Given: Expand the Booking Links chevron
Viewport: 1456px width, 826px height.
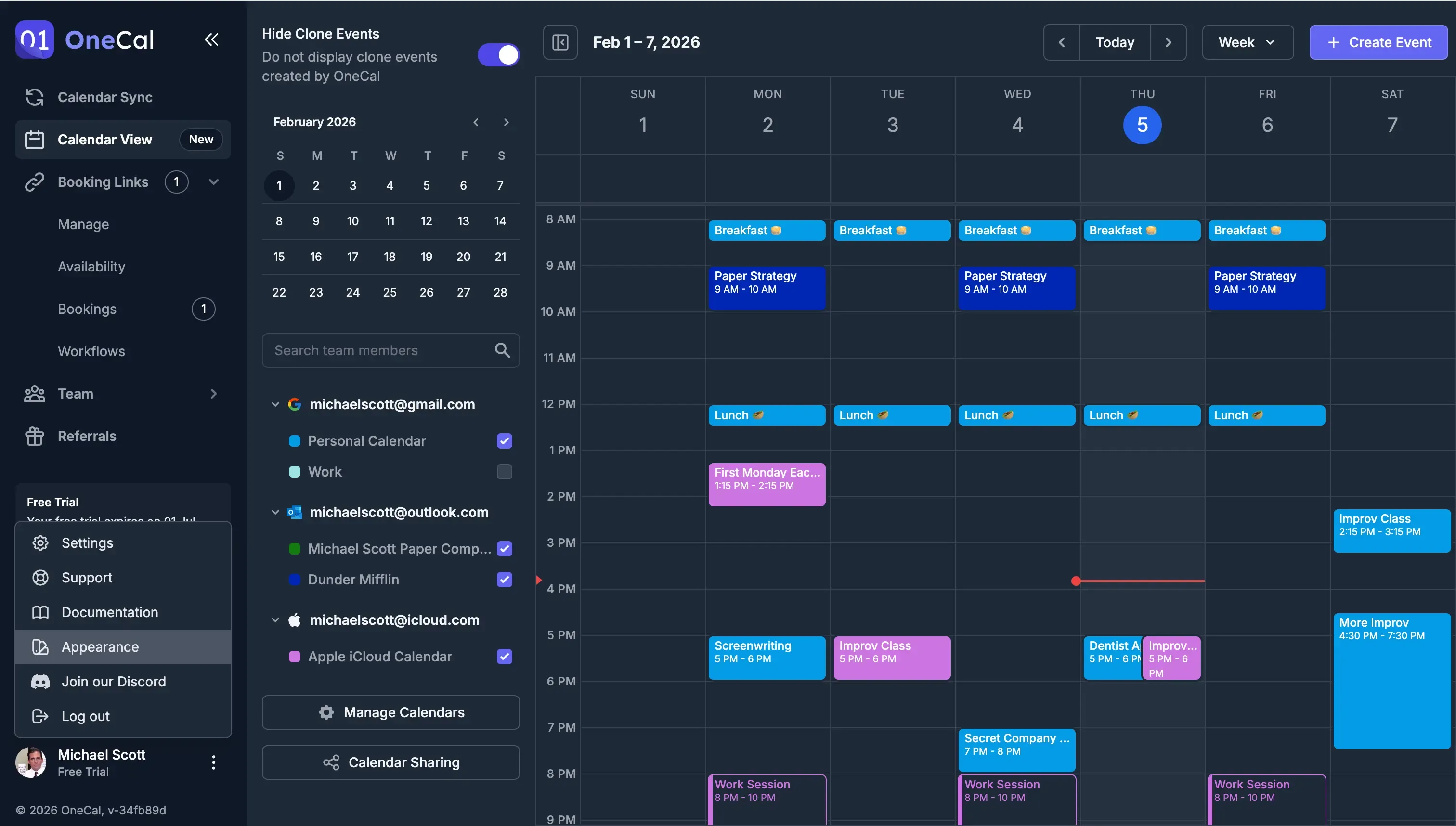Looking at the screenshot, I should coord(213,181).
